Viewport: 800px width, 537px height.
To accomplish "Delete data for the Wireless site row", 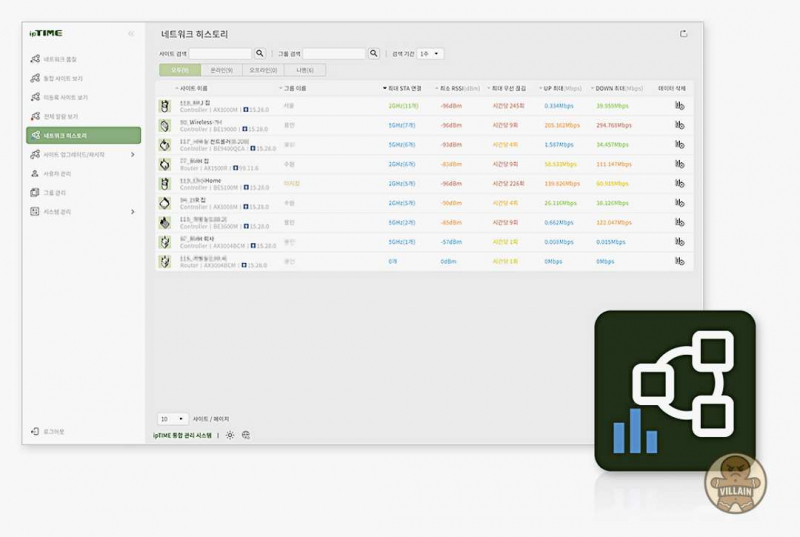I will tap(680, 125).
